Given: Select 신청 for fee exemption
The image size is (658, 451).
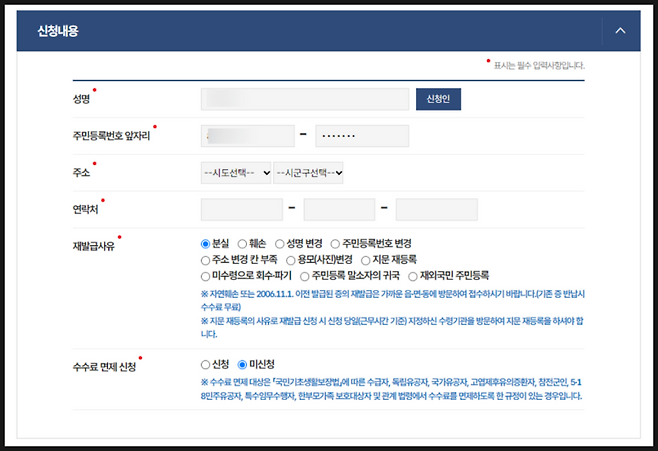Looking at the screenshot, I should tap(207, 364).
